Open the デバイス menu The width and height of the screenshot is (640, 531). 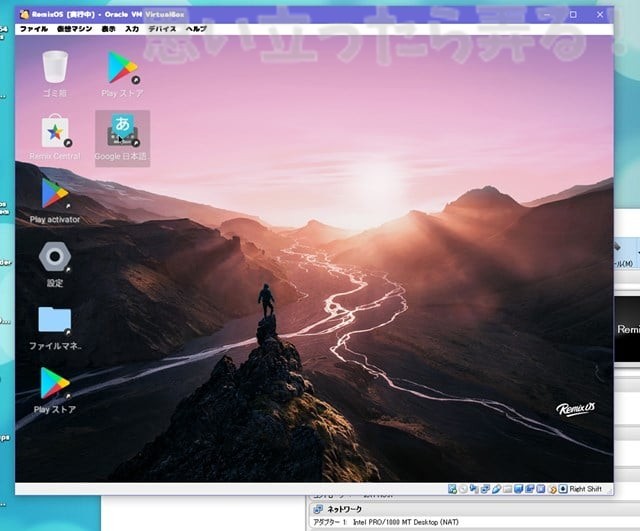(x=162, y=29)
